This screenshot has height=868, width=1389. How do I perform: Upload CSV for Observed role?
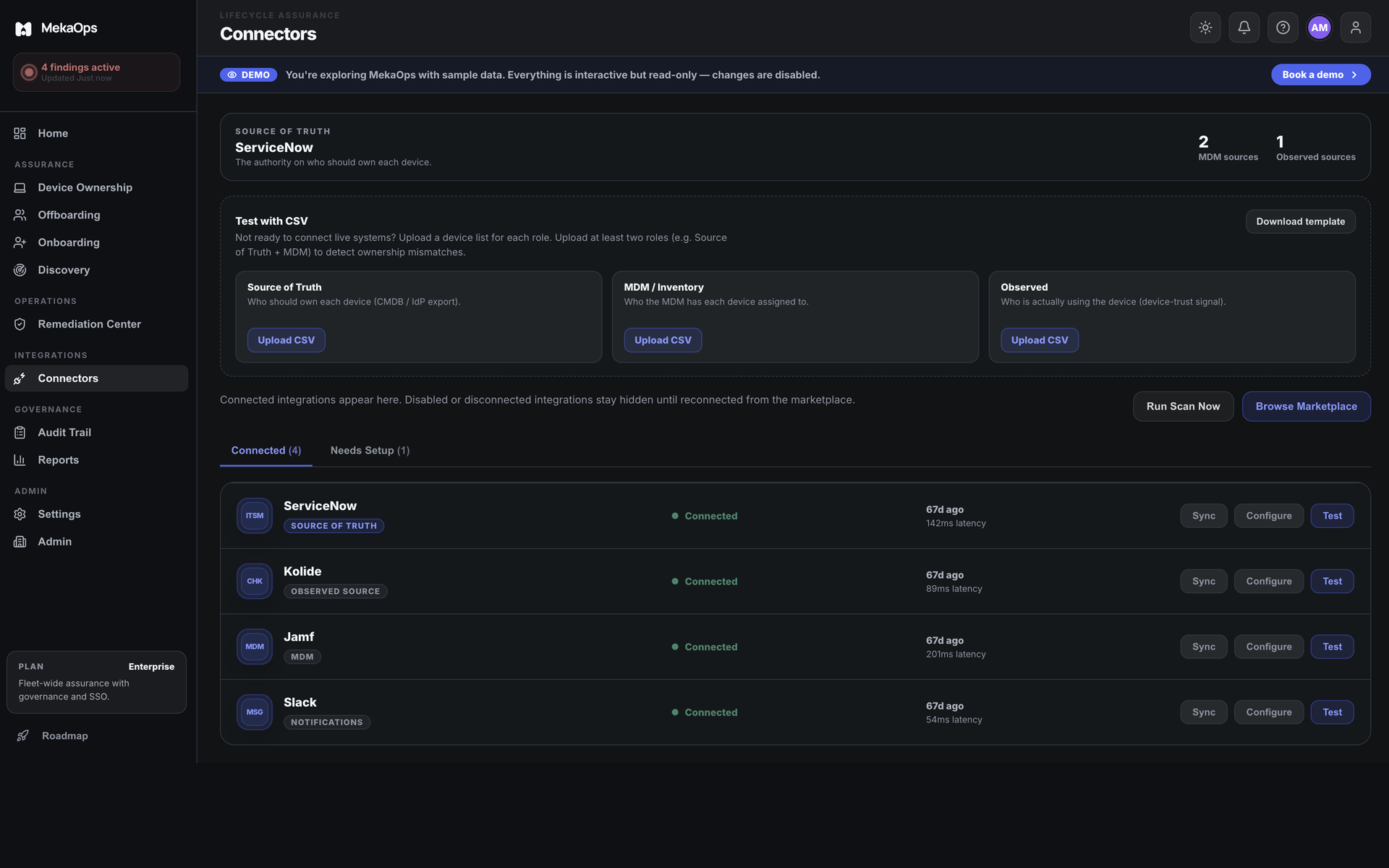point(1040,340)
